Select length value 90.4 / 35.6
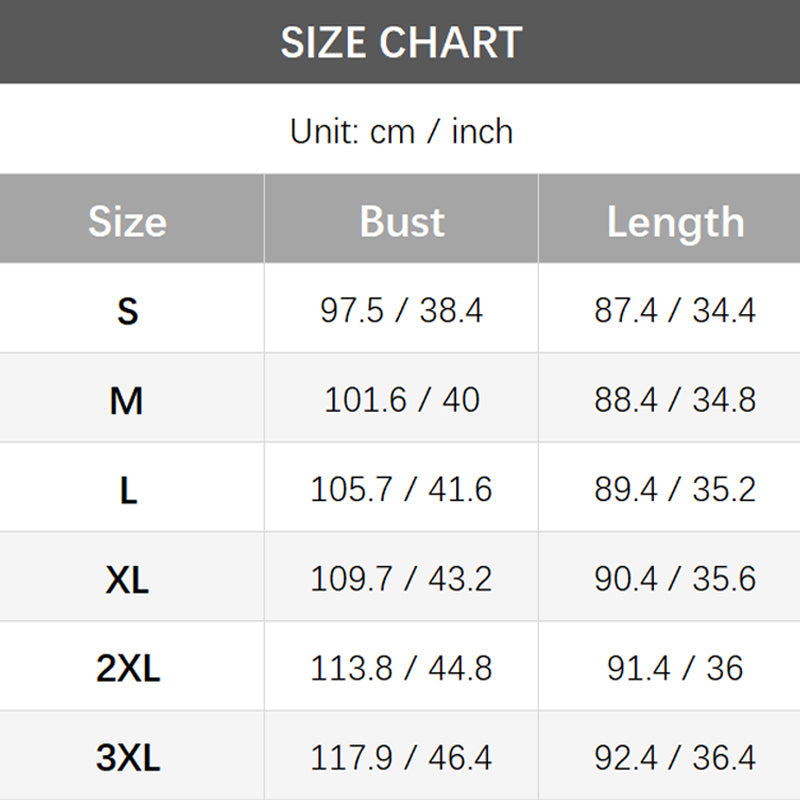This screenshot has height=800, width=800. tap(675, 579)
